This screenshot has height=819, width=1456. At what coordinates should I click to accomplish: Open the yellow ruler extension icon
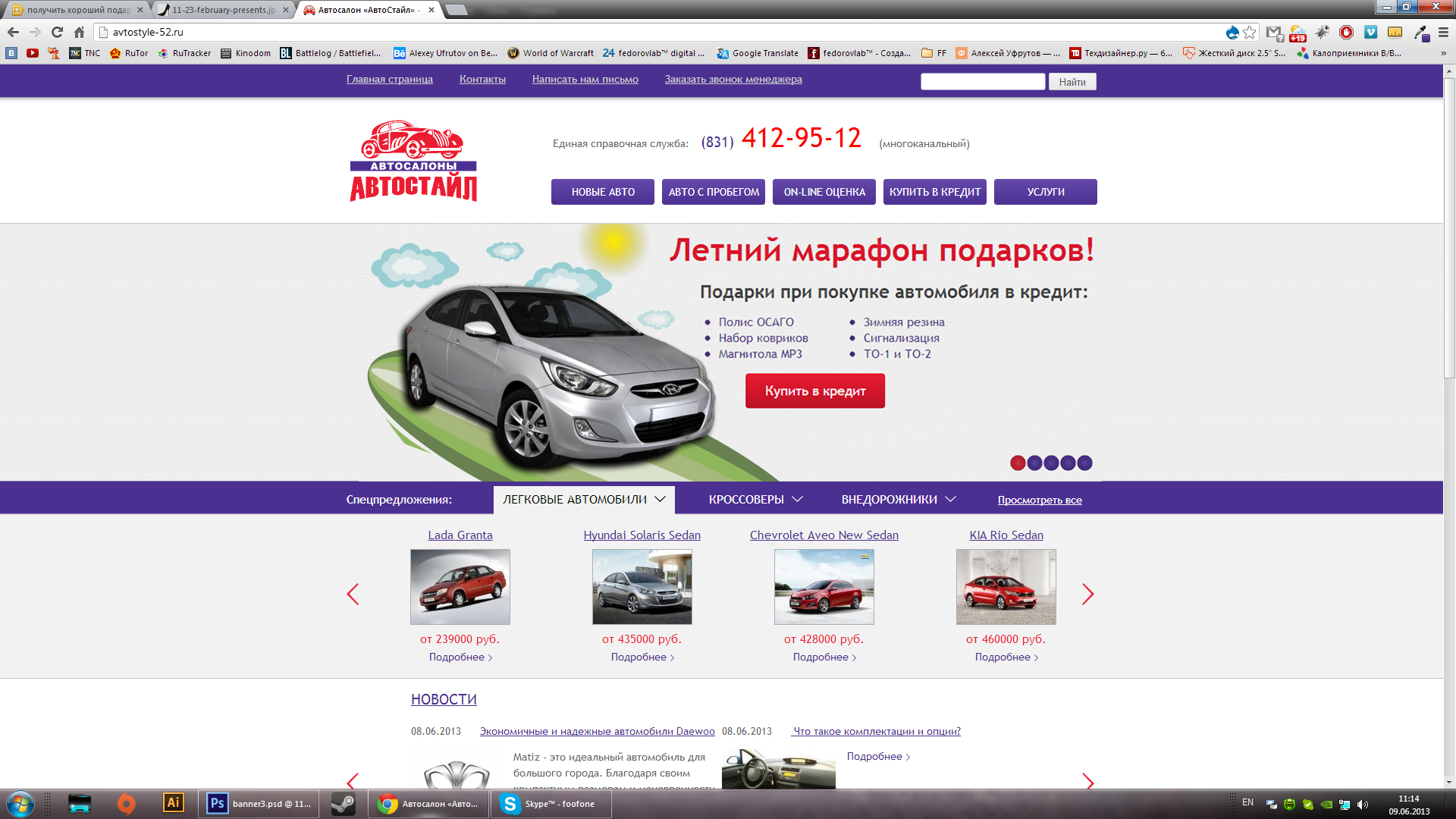click(1395, 32)
